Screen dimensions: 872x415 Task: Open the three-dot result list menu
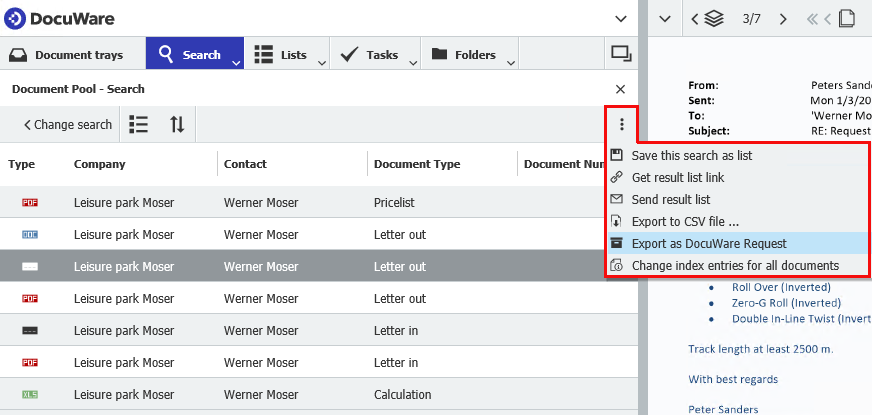622,125
